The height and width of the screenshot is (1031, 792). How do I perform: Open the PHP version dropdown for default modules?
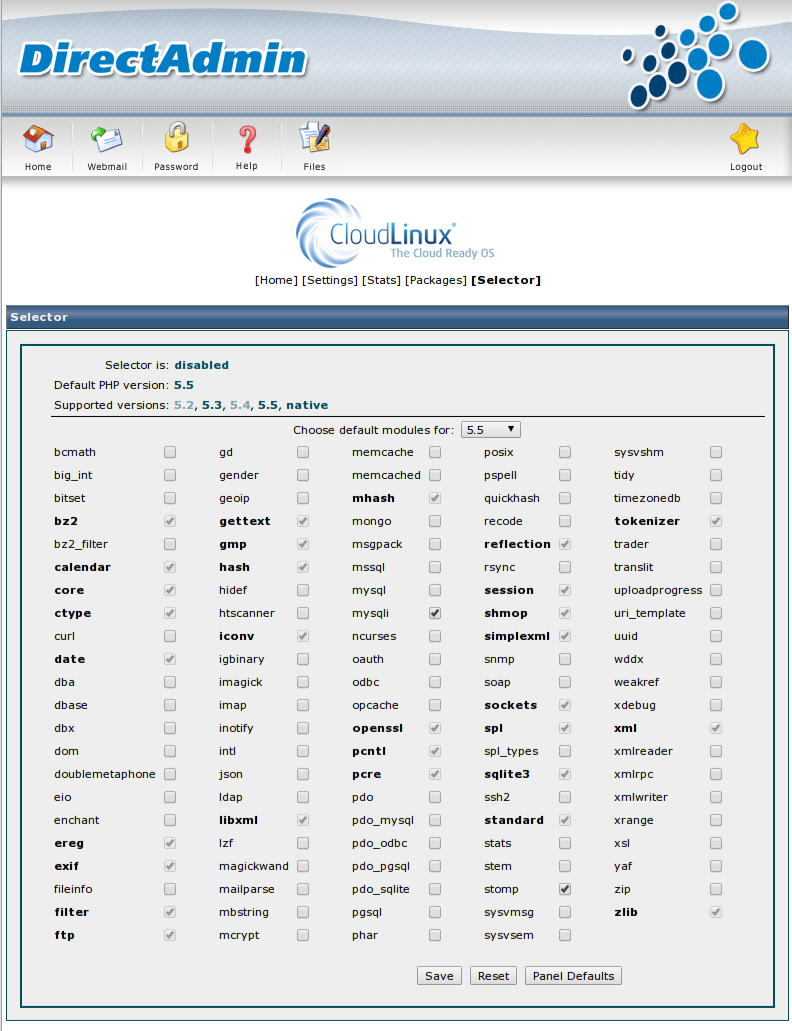491,430
